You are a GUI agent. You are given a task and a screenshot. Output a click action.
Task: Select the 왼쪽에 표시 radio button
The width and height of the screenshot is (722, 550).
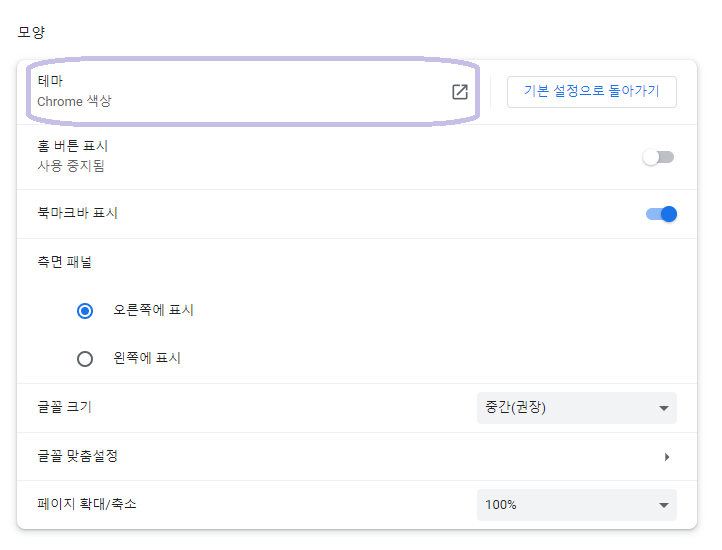(85, 359)
